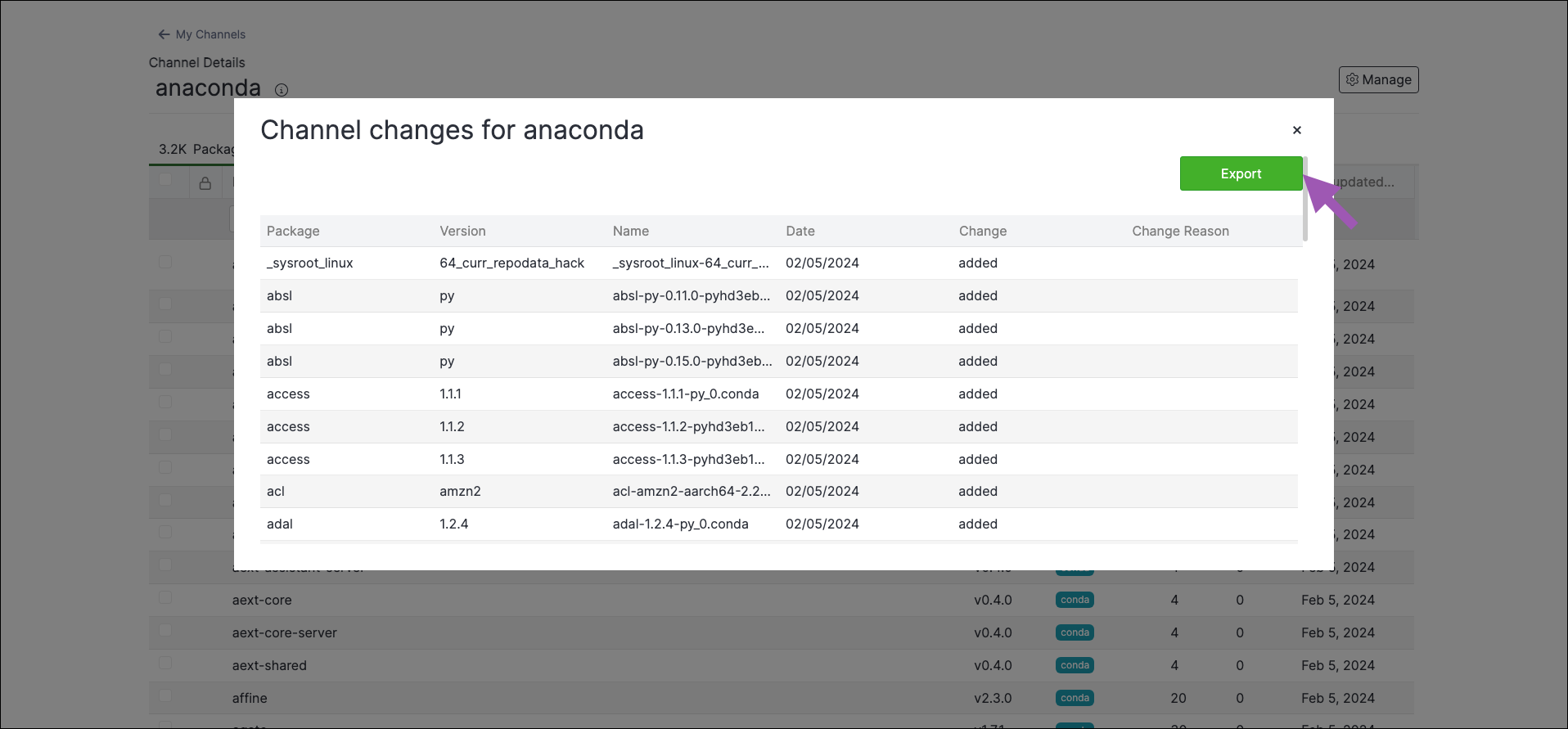
Task: Click the anaconda channel title
Action: point(208,88)
